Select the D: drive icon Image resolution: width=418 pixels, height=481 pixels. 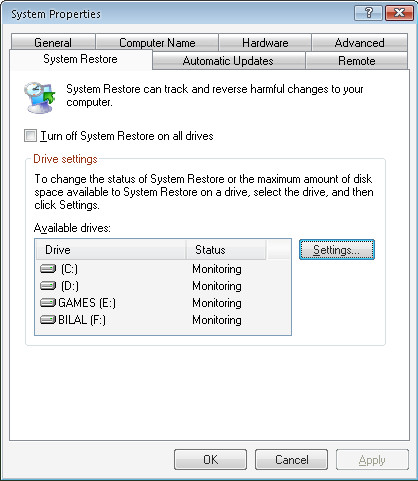[x=48, y=286]
